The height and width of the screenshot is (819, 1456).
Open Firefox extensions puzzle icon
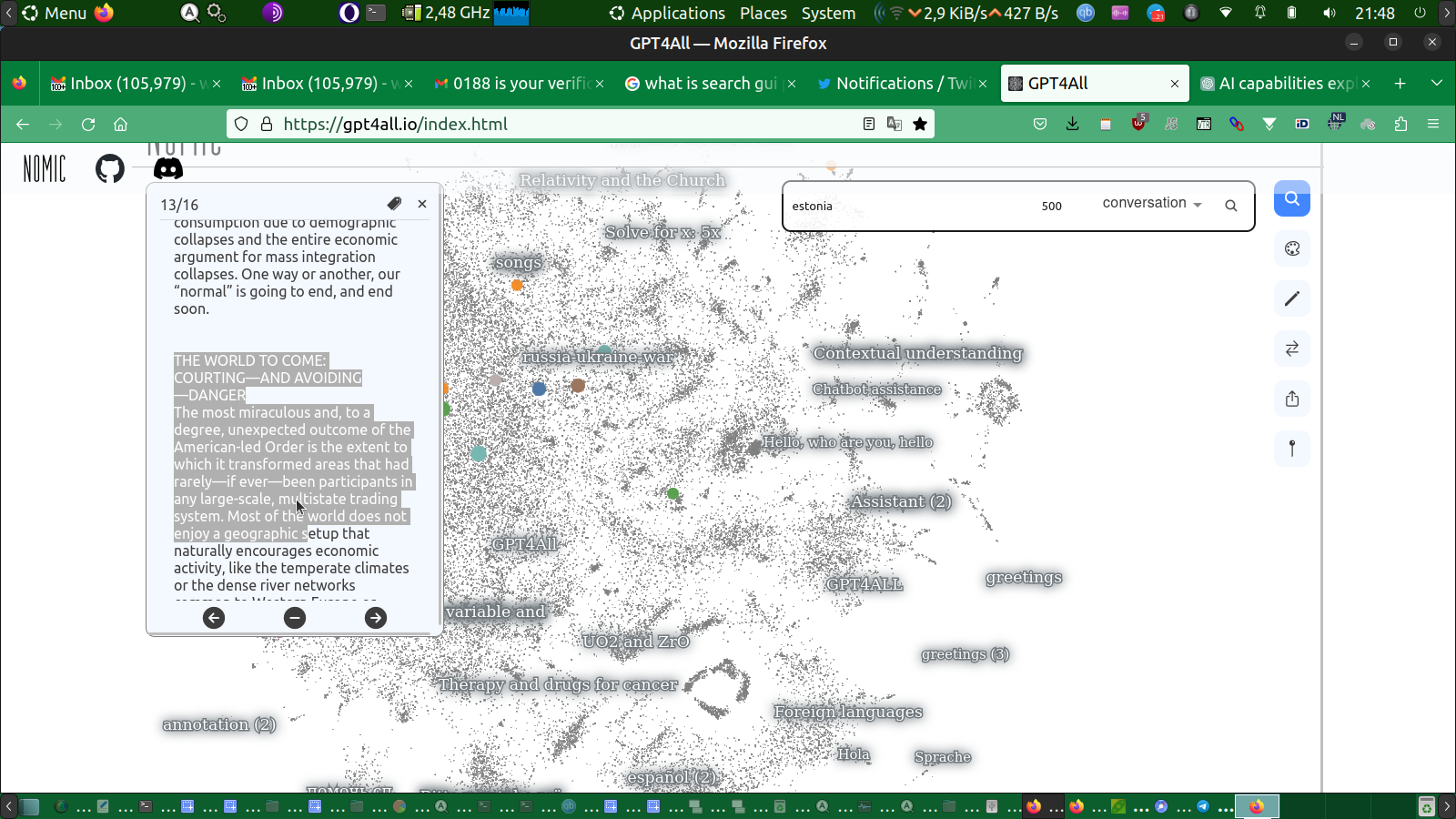(x=1400, y=124)
